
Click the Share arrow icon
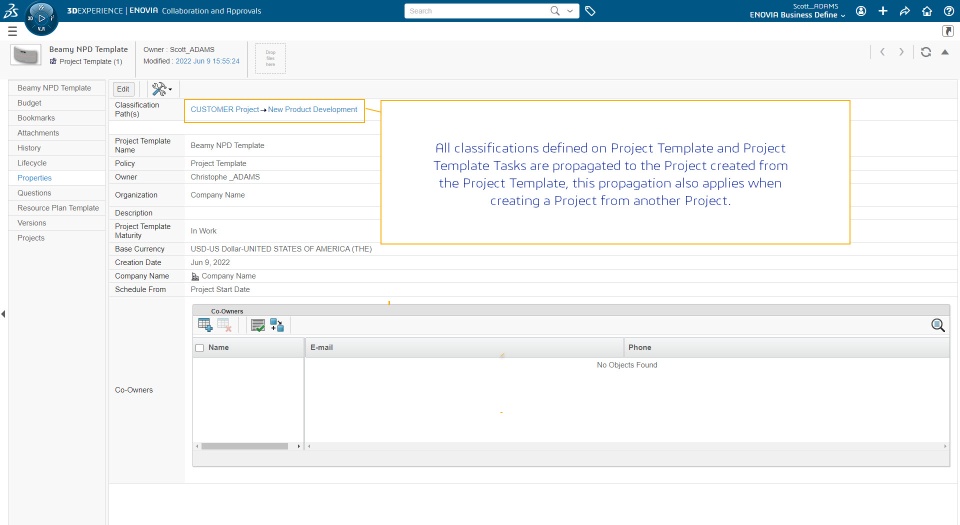(905, 11)
